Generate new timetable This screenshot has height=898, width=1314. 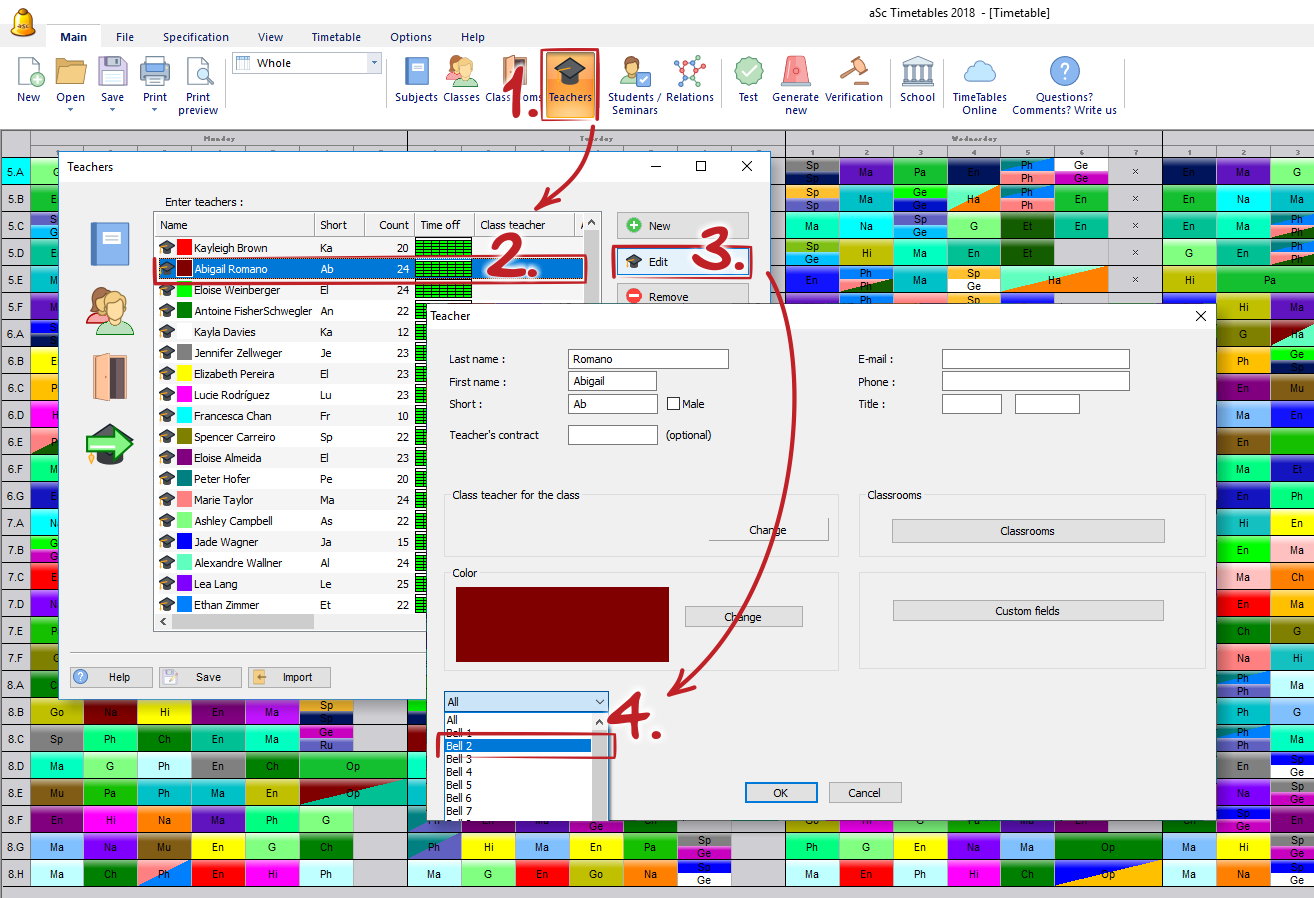tap(796, 85)
